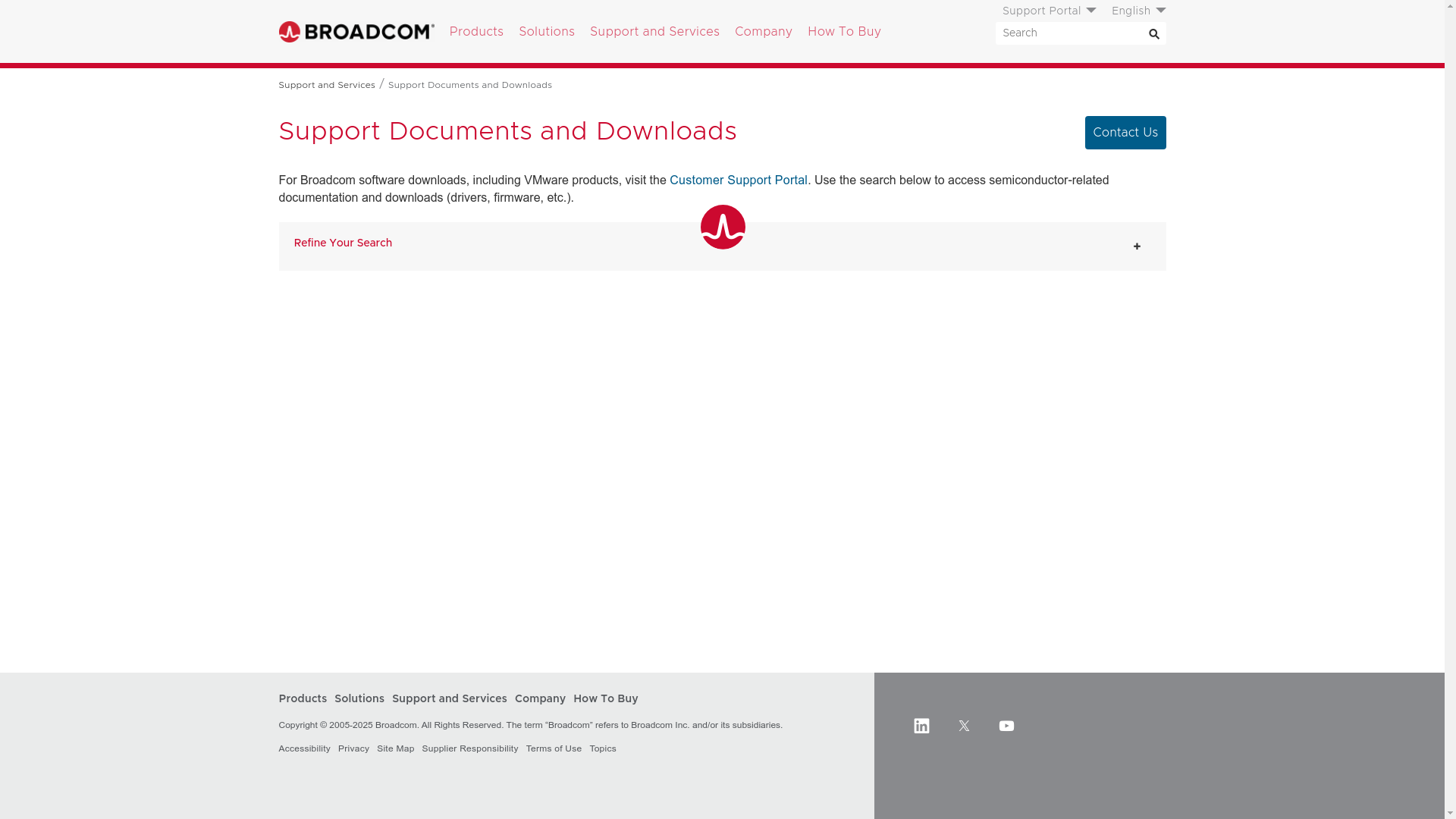Viewport: 1456px width, 819px height.
Task: Click the search magnifier icon
Action: [x=1153, y=34]
